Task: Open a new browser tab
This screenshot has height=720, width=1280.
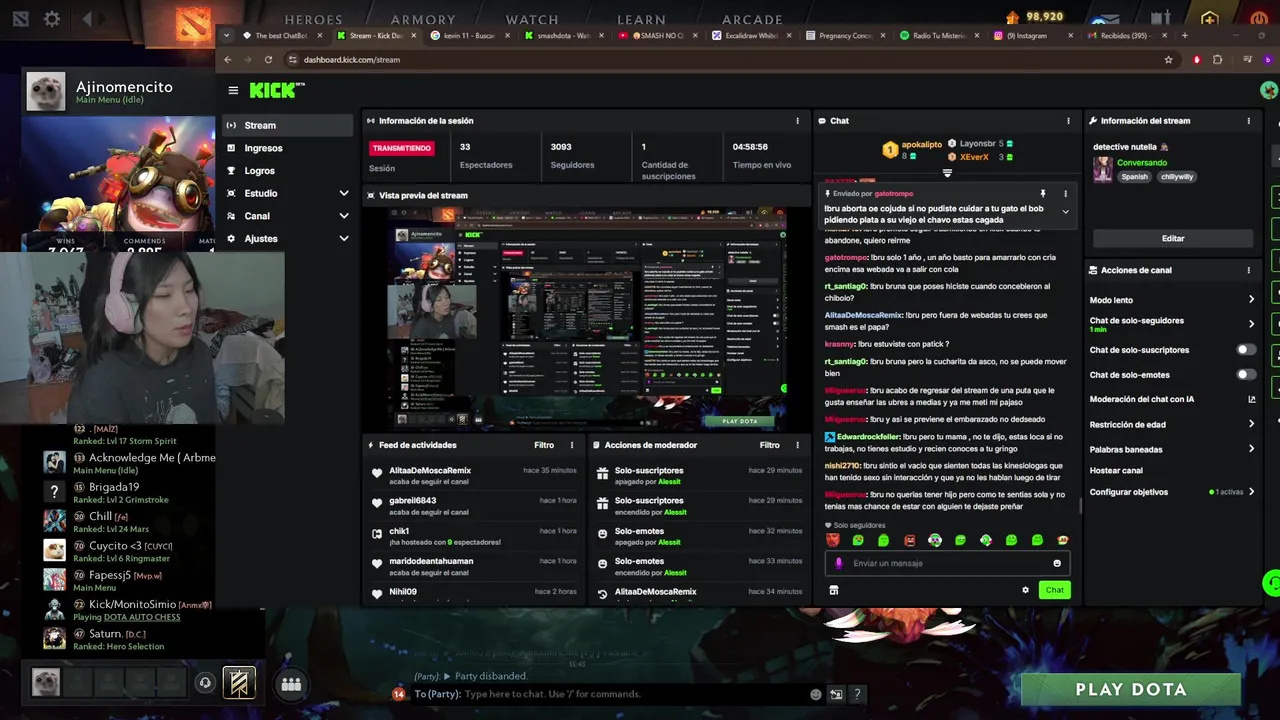Action: pyautogui.click(x=1185, y=35)
